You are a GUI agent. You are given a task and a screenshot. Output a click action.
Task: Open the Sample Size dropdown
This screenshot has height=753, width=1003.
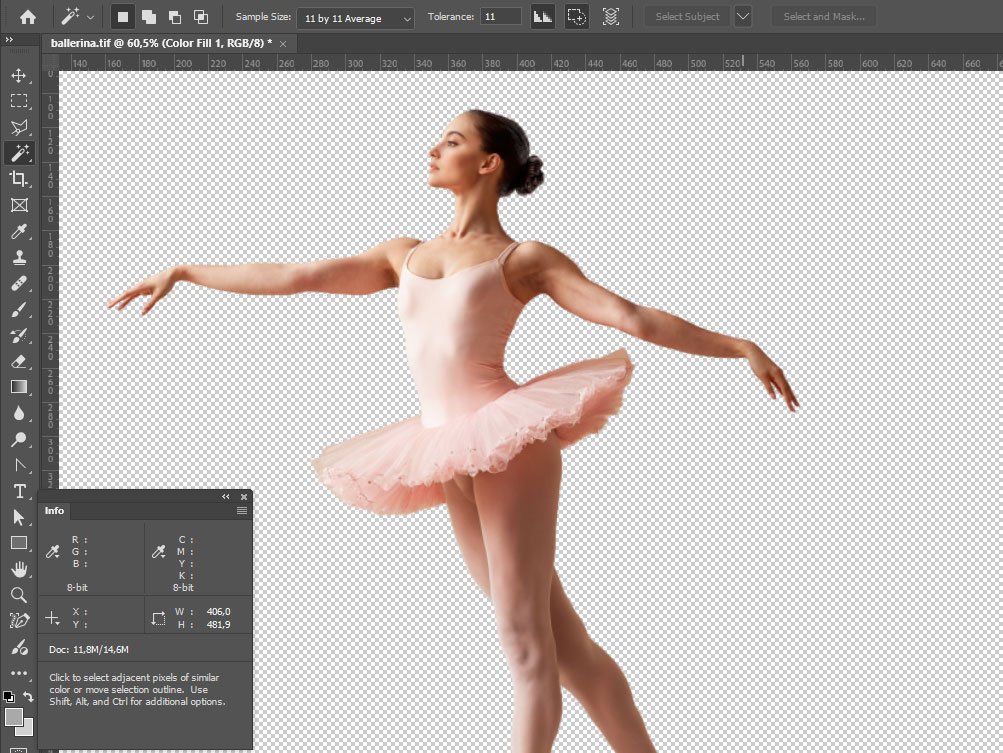355,18
